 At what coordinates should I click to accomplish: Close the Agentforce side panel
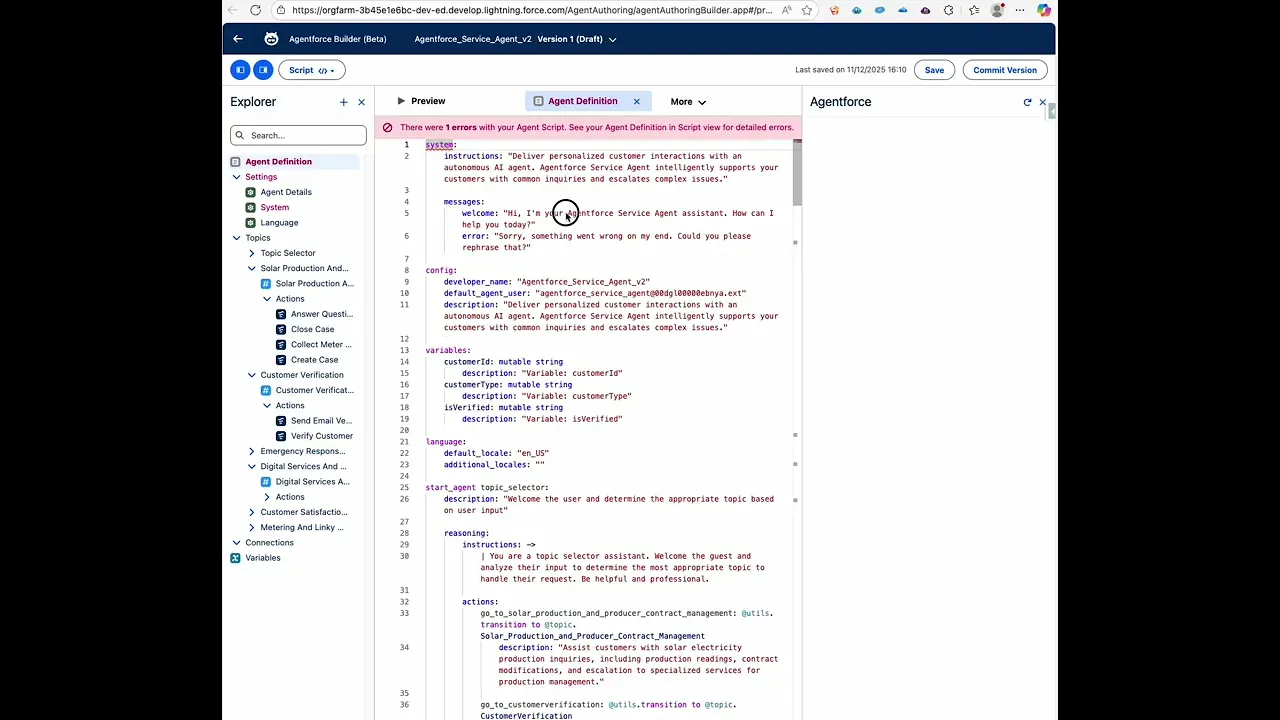tap(1042, 102)
